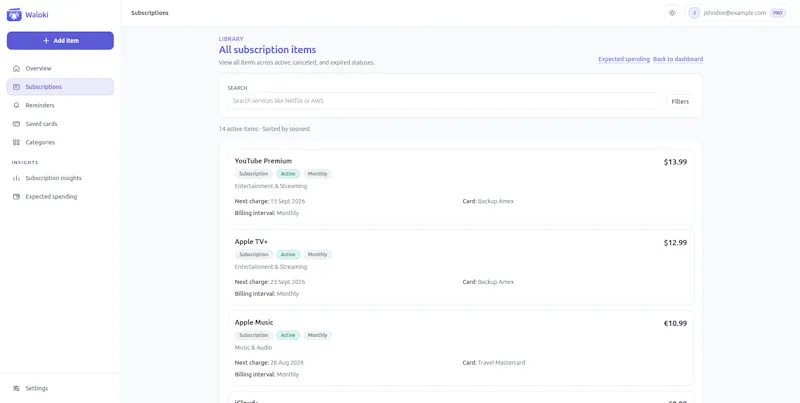800x403 pixels.
Task: Click Active badge on Apple TV+
Action: [x=288, y=255]
